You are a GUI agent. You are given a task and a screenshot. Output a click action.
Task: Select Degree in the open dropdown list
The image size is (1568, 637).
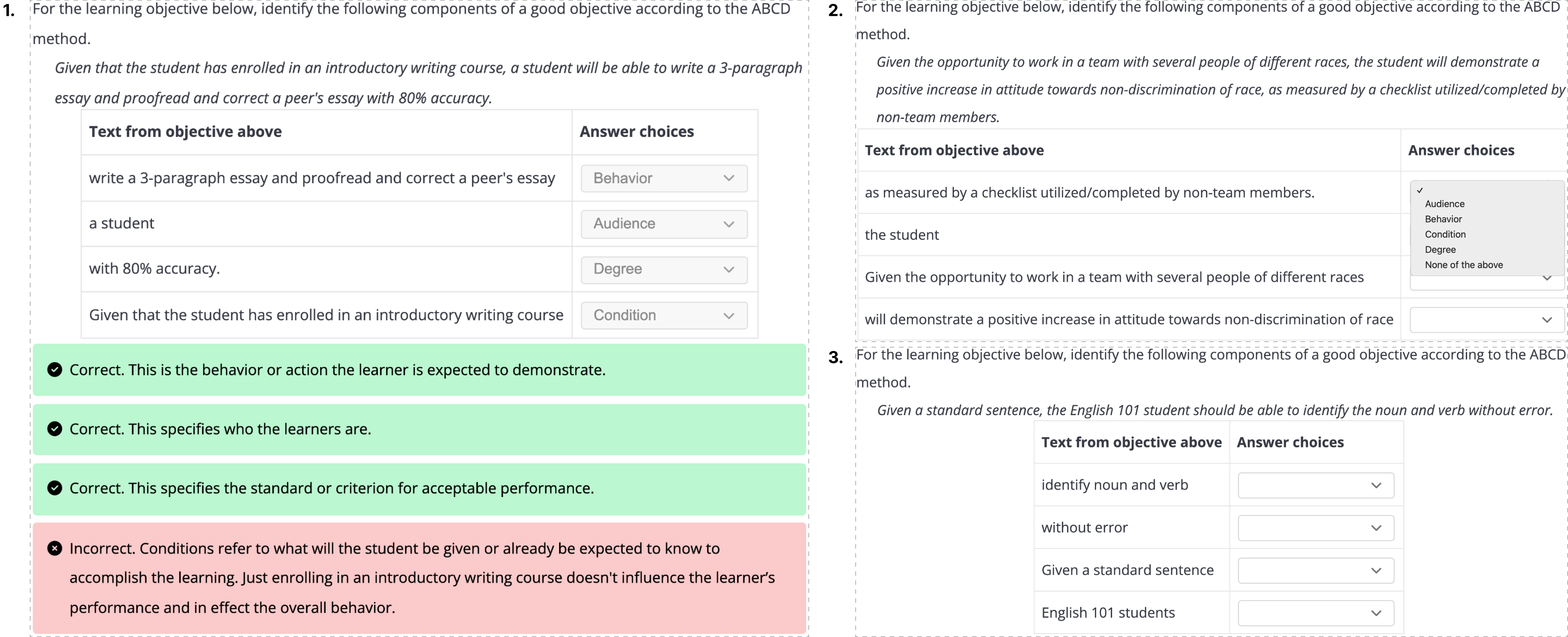click(1440, 249)
